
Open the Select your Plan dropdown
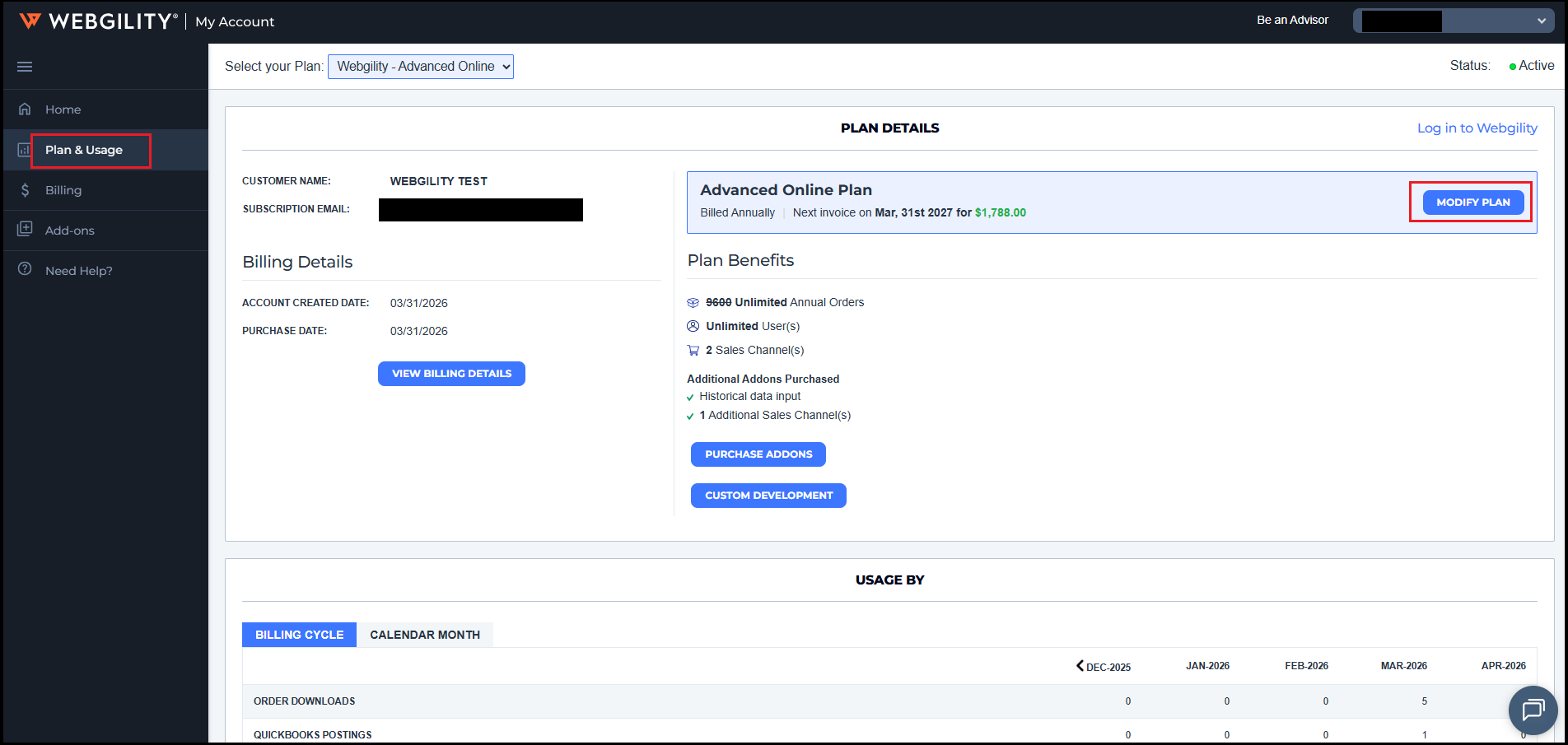click(x=420, y=67)
